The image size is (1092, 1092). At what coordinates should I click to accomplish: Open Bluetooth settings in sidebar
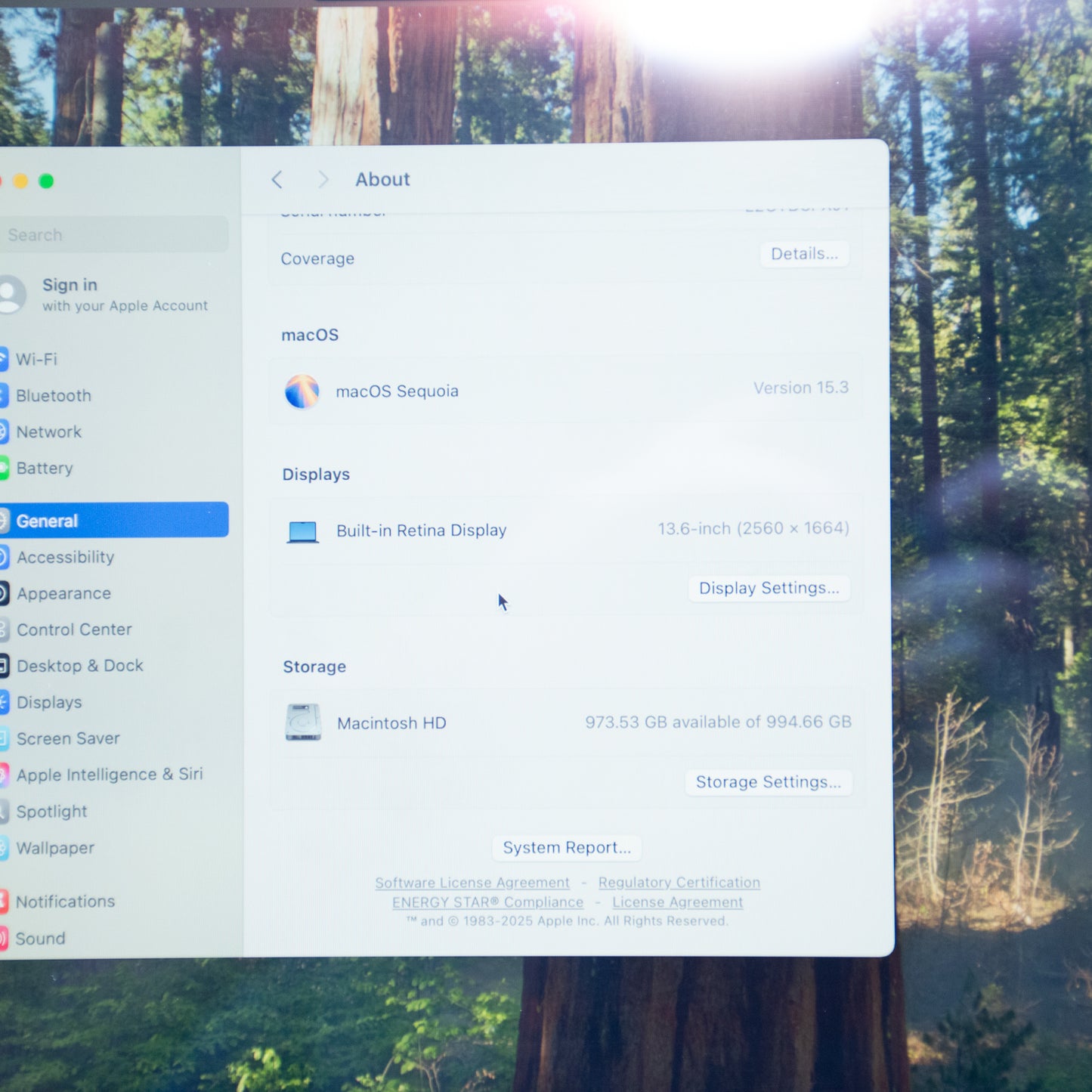[113, 395]
